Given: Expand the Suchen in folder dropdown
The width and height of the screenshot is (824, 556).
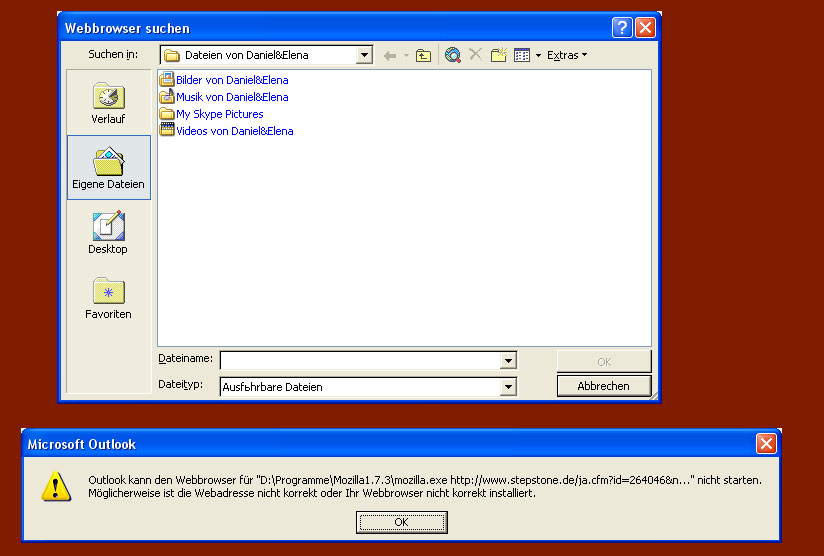Looking at the screenshot, I should 364,55.
